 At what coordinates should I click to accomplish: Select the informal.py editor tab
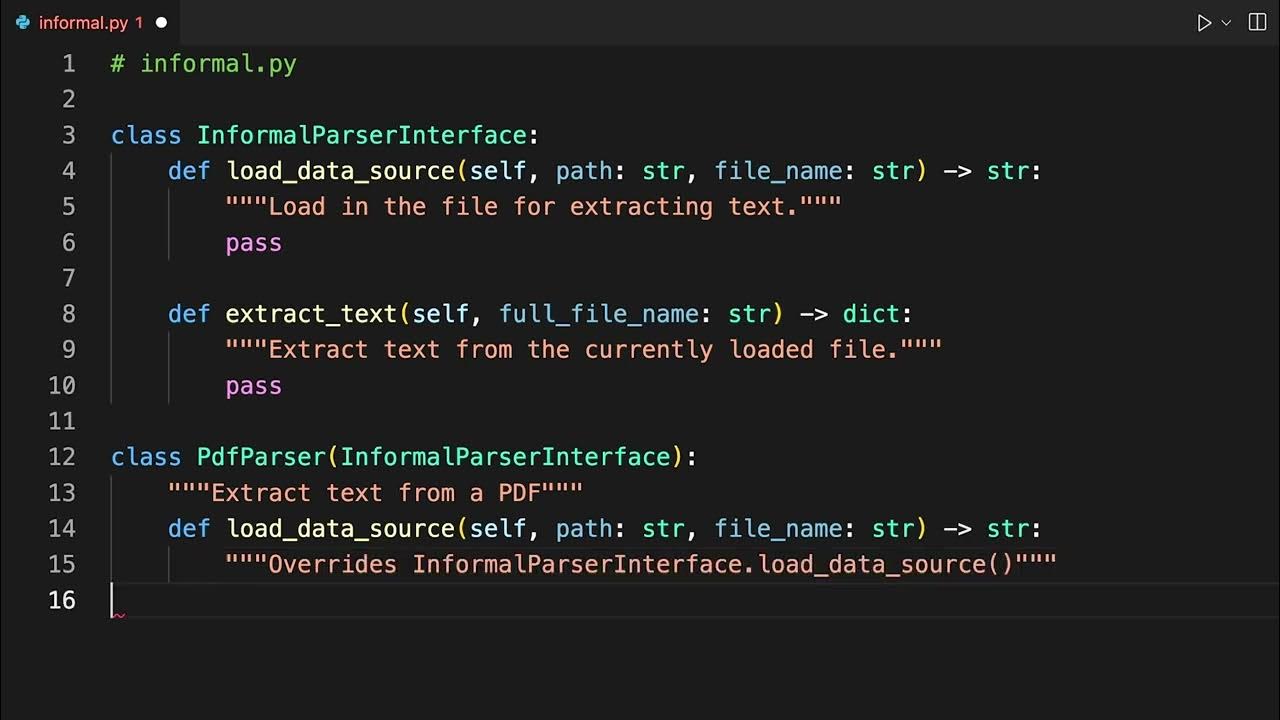coord(84,23)
